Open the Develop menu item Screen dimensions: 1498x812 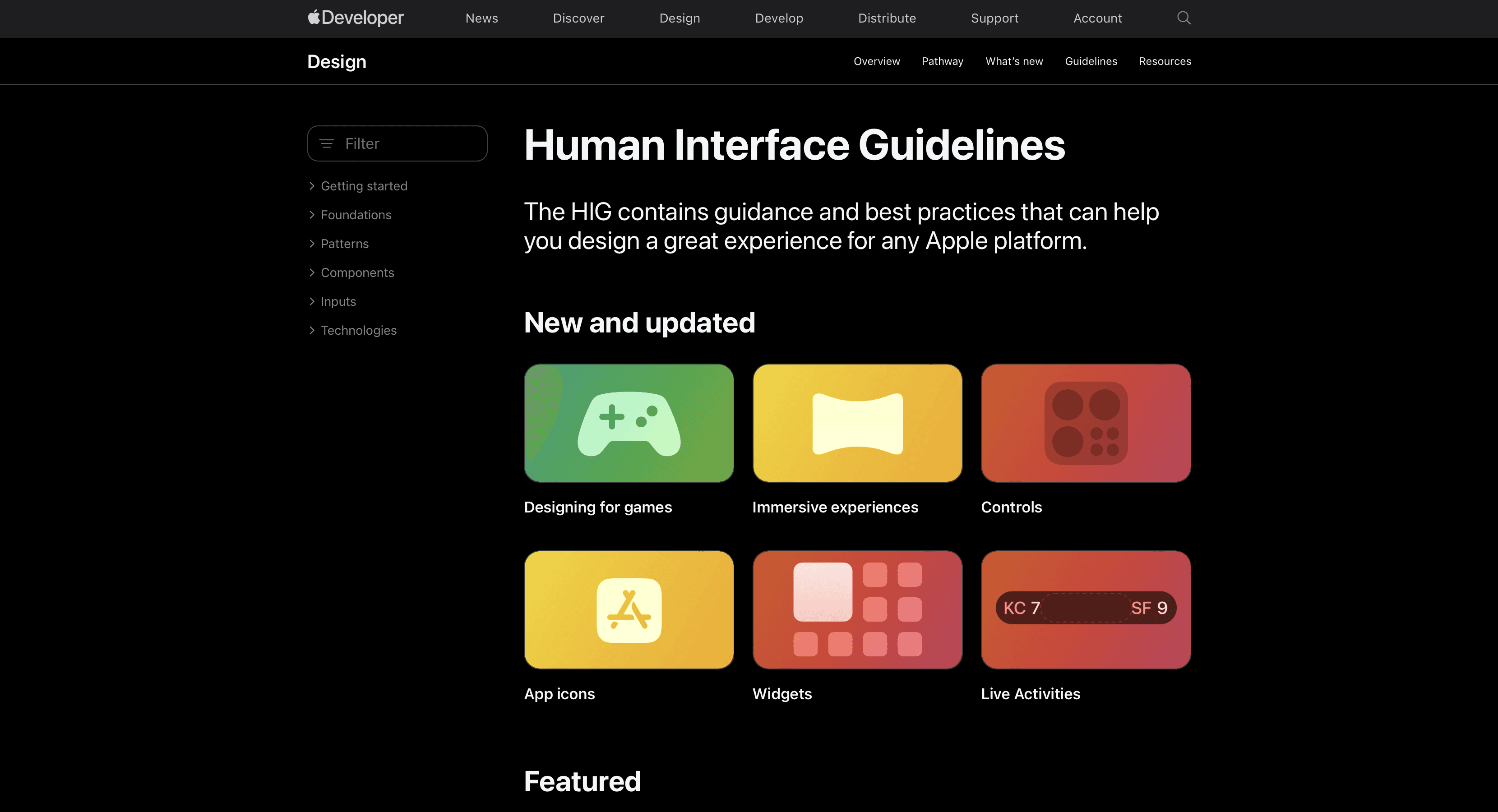tap(779, 18)
